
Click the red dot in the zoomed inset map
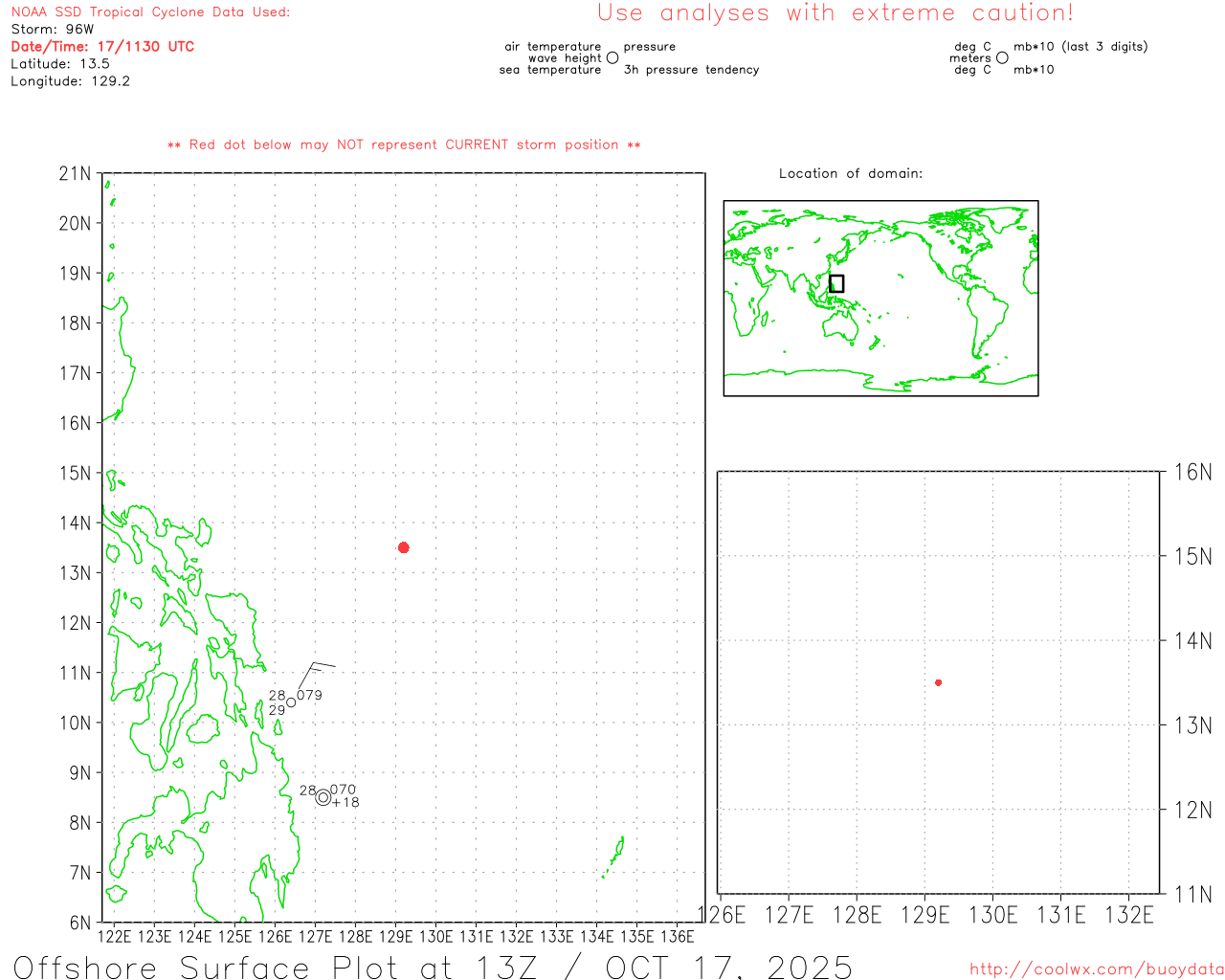(x=939, y=682)
